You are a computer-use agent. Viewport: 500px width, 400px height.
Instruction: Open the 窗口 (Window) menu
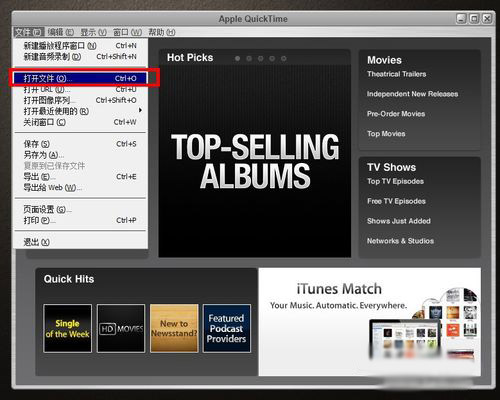pos(127,32)
